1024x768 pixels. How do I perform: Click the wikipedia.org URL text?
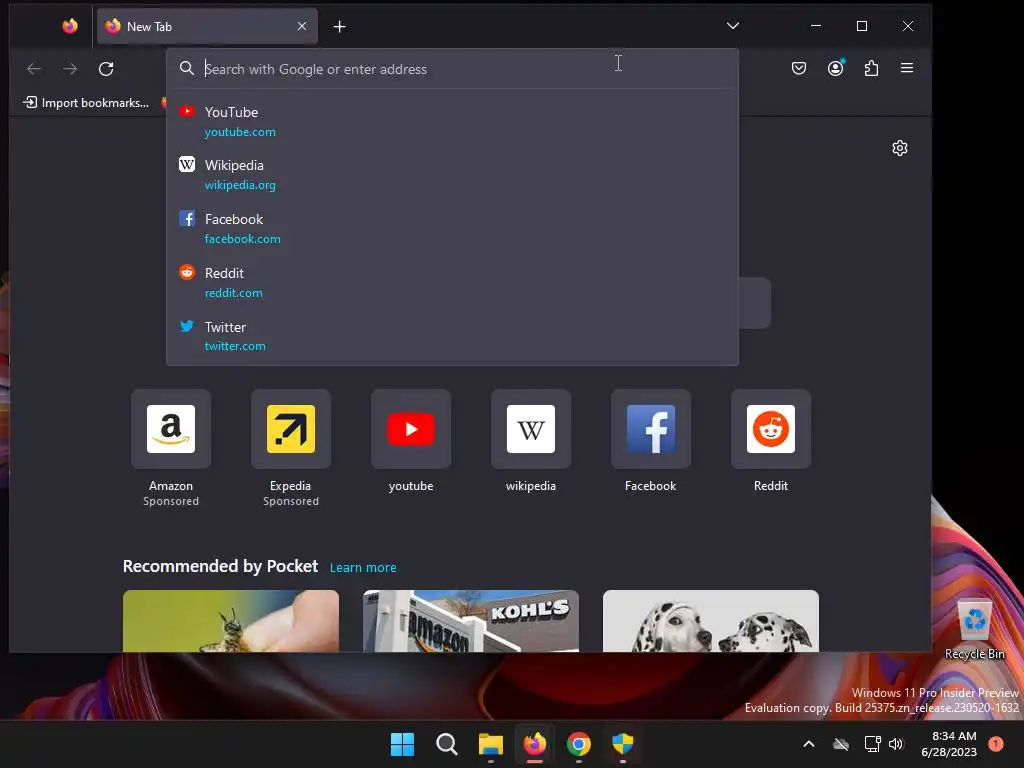coord(240,185)
